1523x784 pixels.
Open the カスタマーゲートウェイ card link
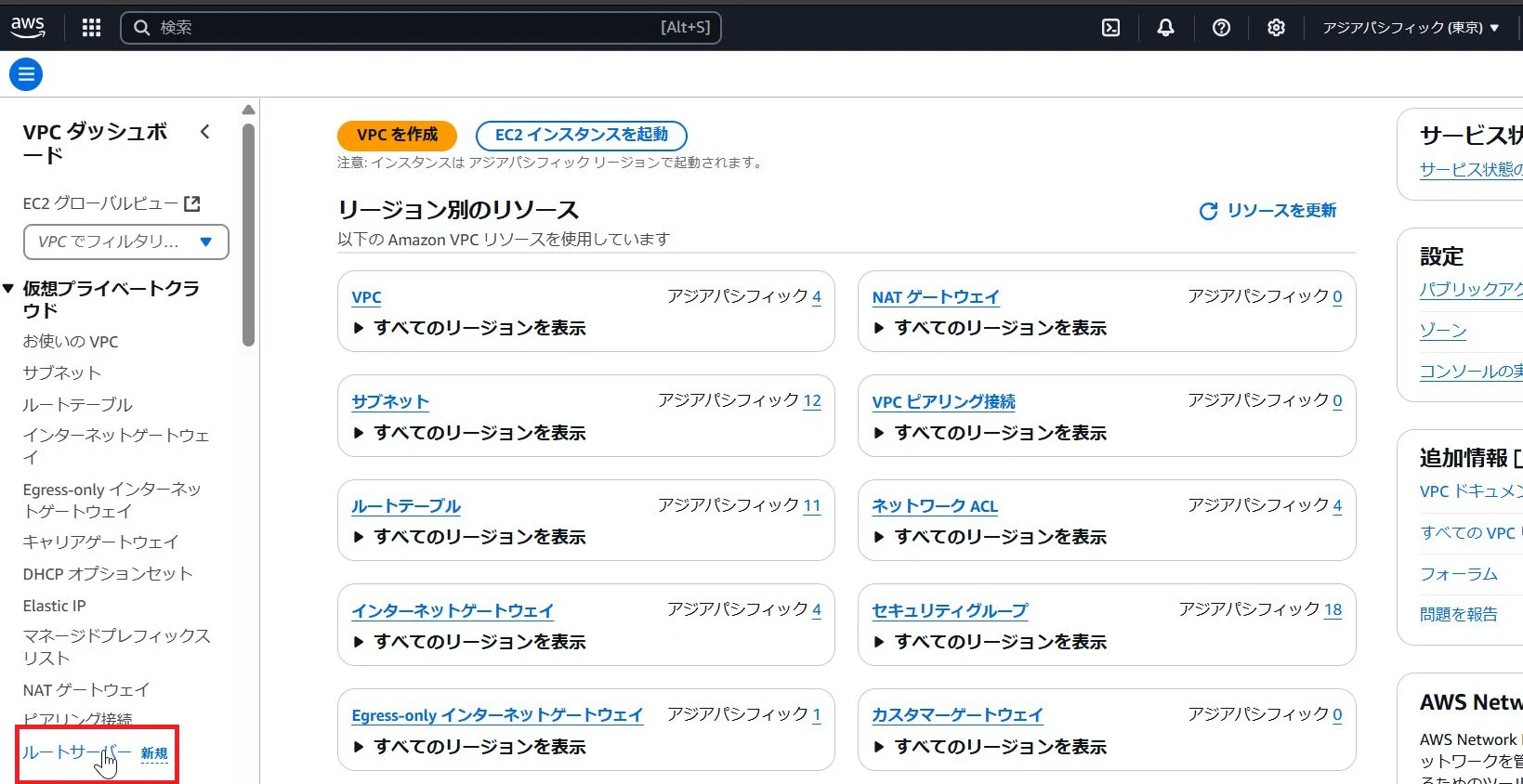click(x=957, y=715)
